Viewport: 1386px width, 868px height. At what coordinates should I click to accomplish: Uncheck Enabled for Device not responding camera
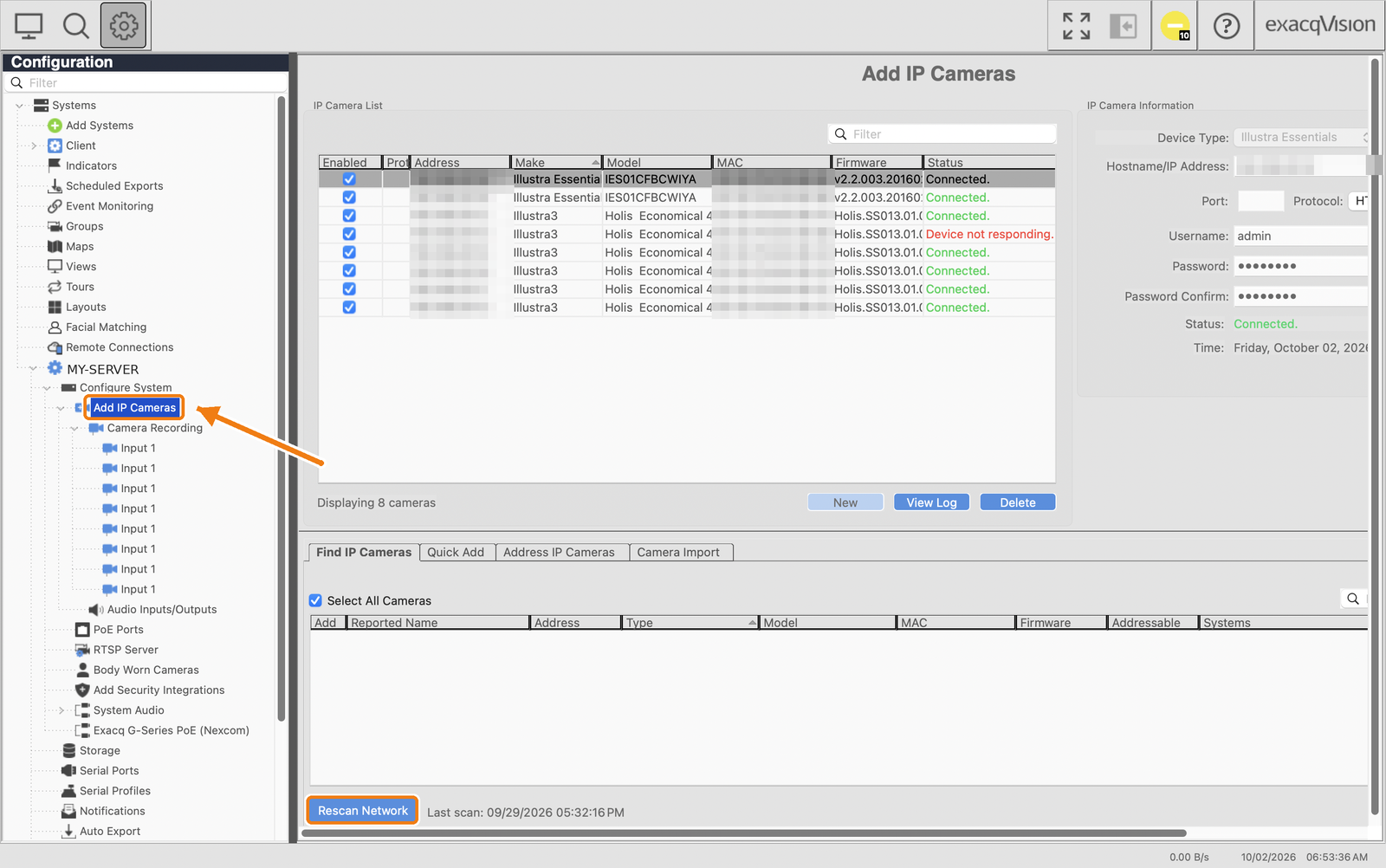pyautogui.click(x=349, y=234)
